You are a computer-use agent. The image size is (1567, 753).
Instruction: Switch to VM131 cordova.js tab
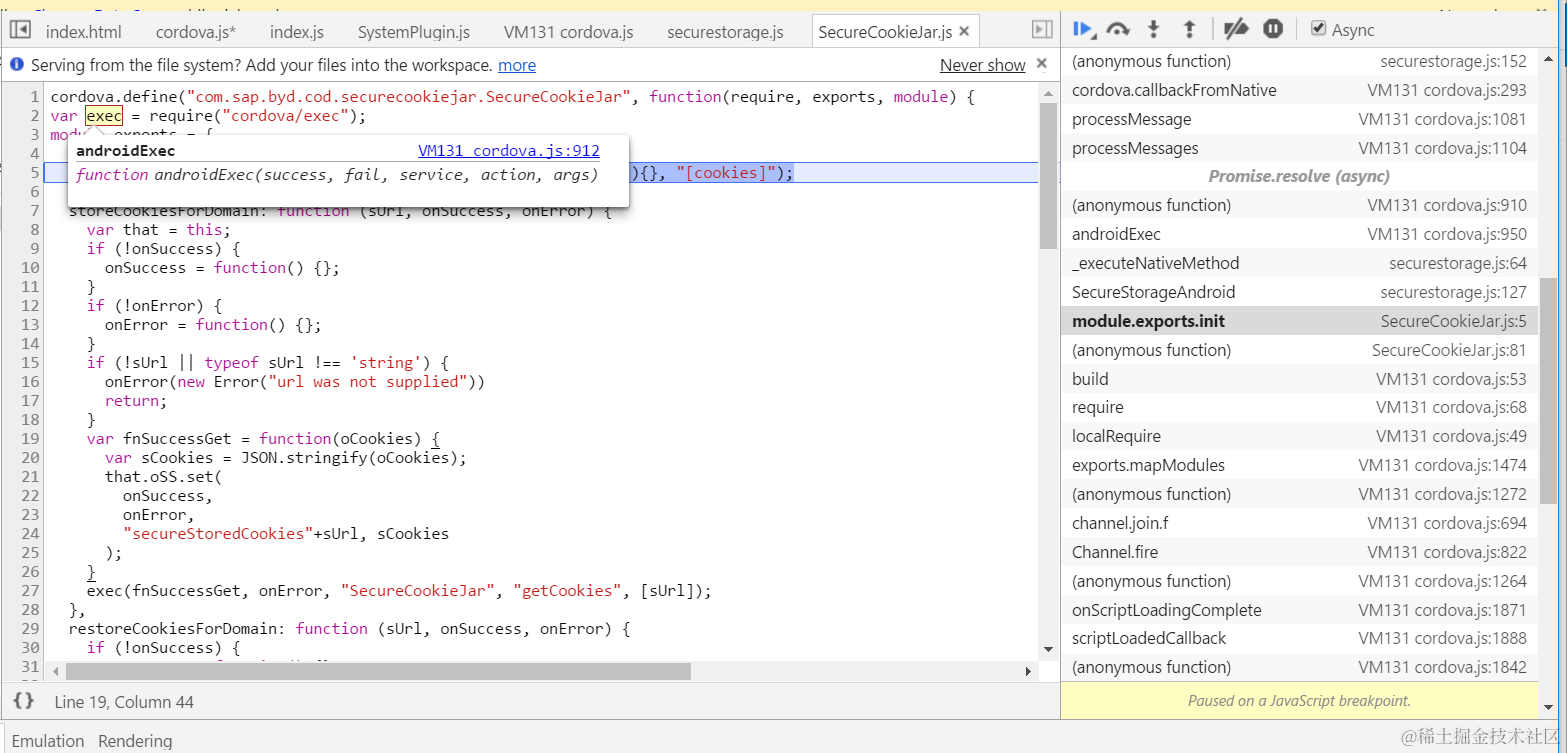point(568,32)
